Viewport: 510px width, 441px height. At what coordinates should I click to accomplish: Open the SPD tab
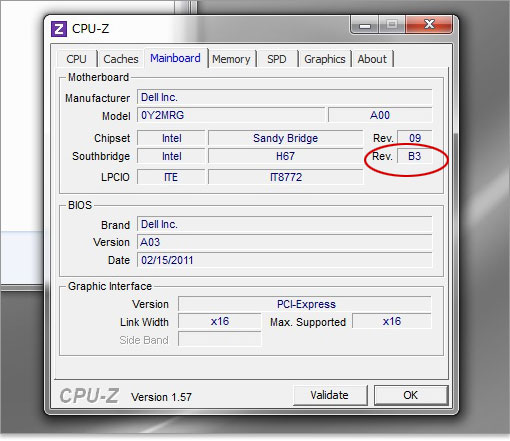coord(277,59)
